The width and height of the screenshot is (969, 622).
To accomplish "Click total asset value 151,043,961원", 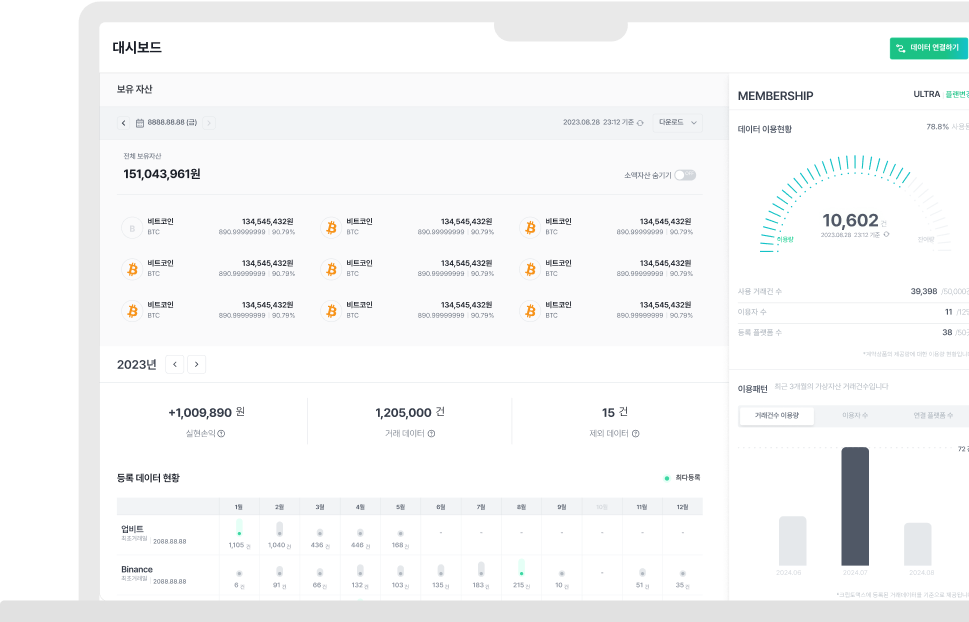I will 162,174.
